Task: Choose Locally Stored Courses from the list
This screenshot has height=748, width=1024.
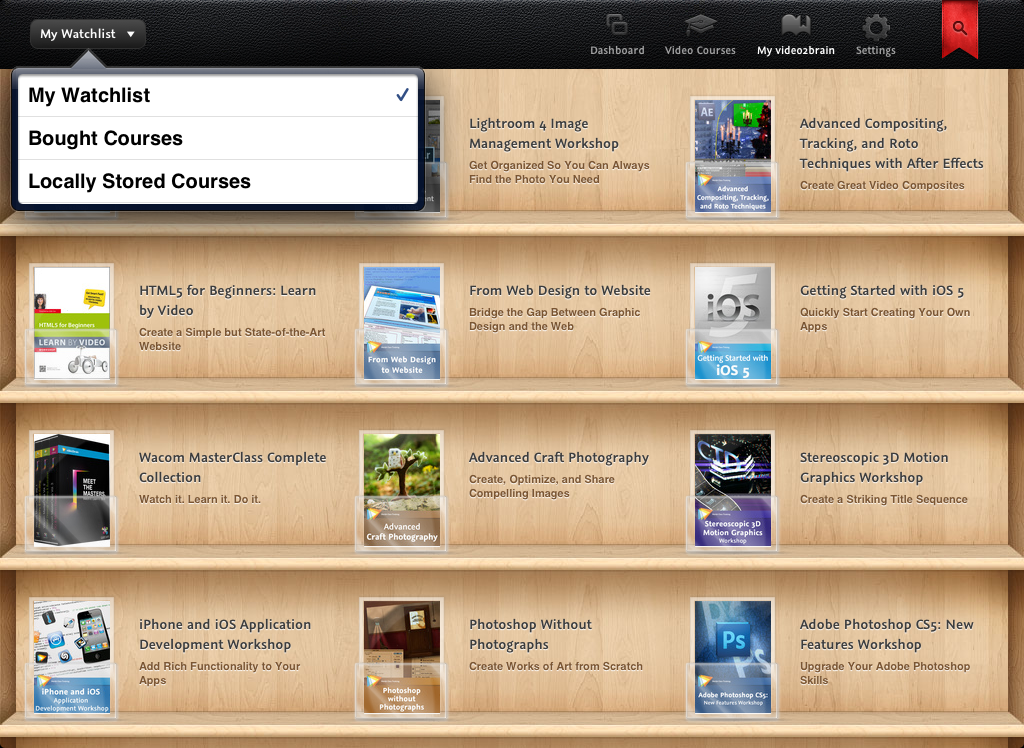Action: [218, 182]
